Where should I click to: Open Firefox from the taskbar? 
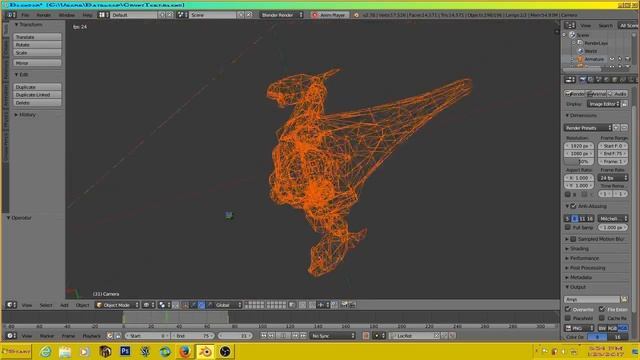(x=185, y=351)
